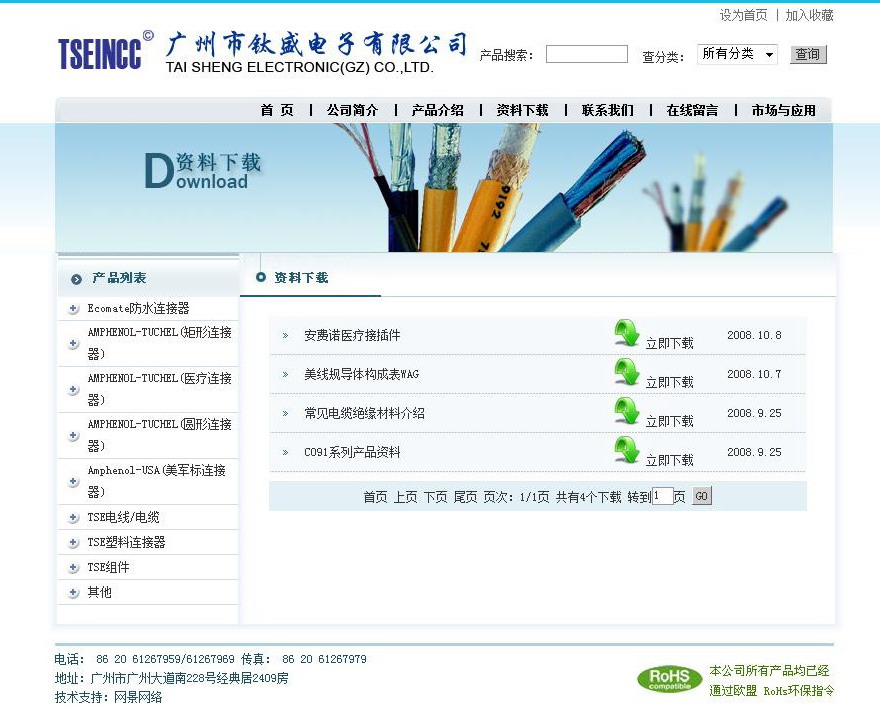Viewport: 880px width, 711px height.
Task: Select TSE电线/电缆 in product list
Action: click(123, 517)
